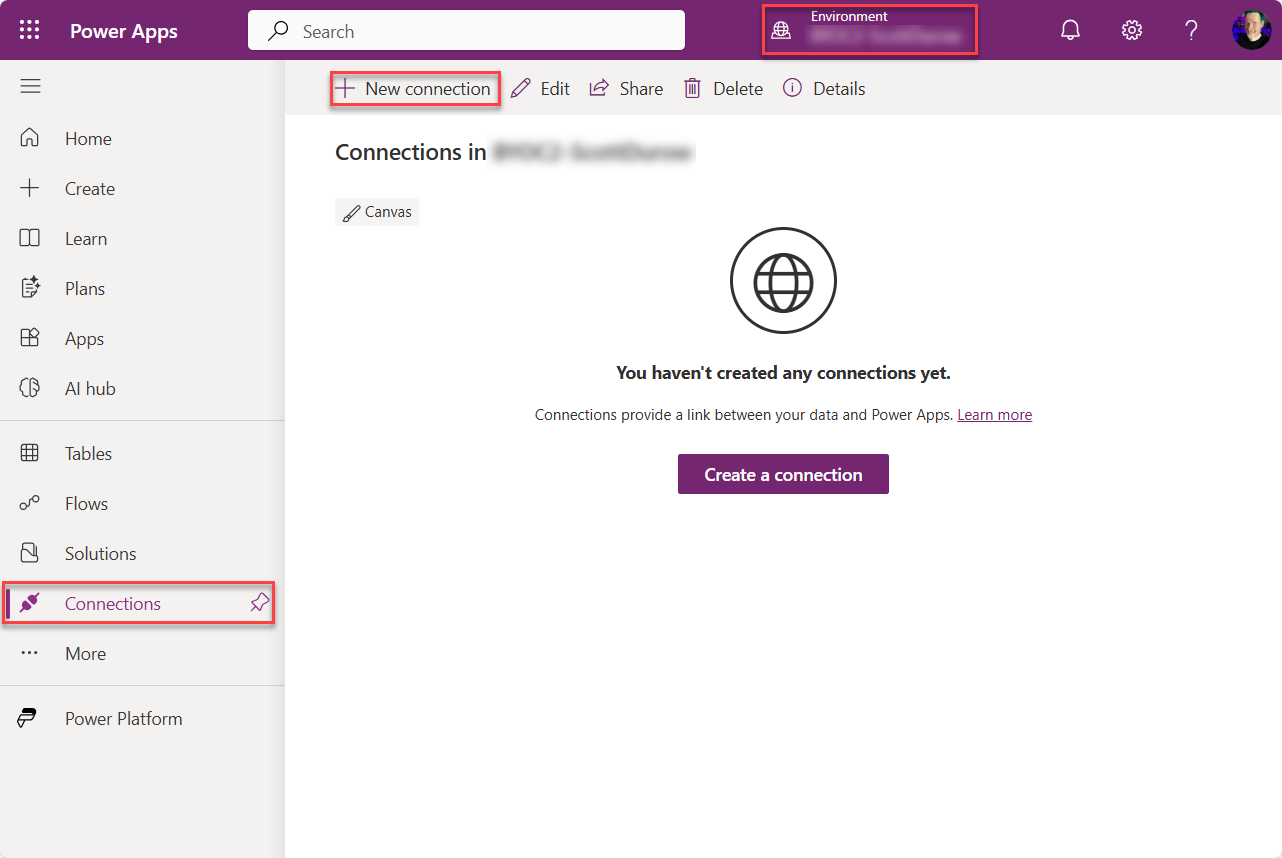Open the Environment selector
This screenshot has width=1282, height=858.
click(869, 30)
